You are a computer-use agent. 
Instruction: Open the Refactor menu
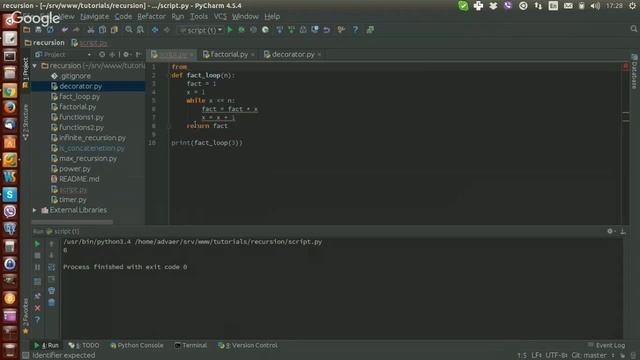pyautogui.click(x=151, y=16)
